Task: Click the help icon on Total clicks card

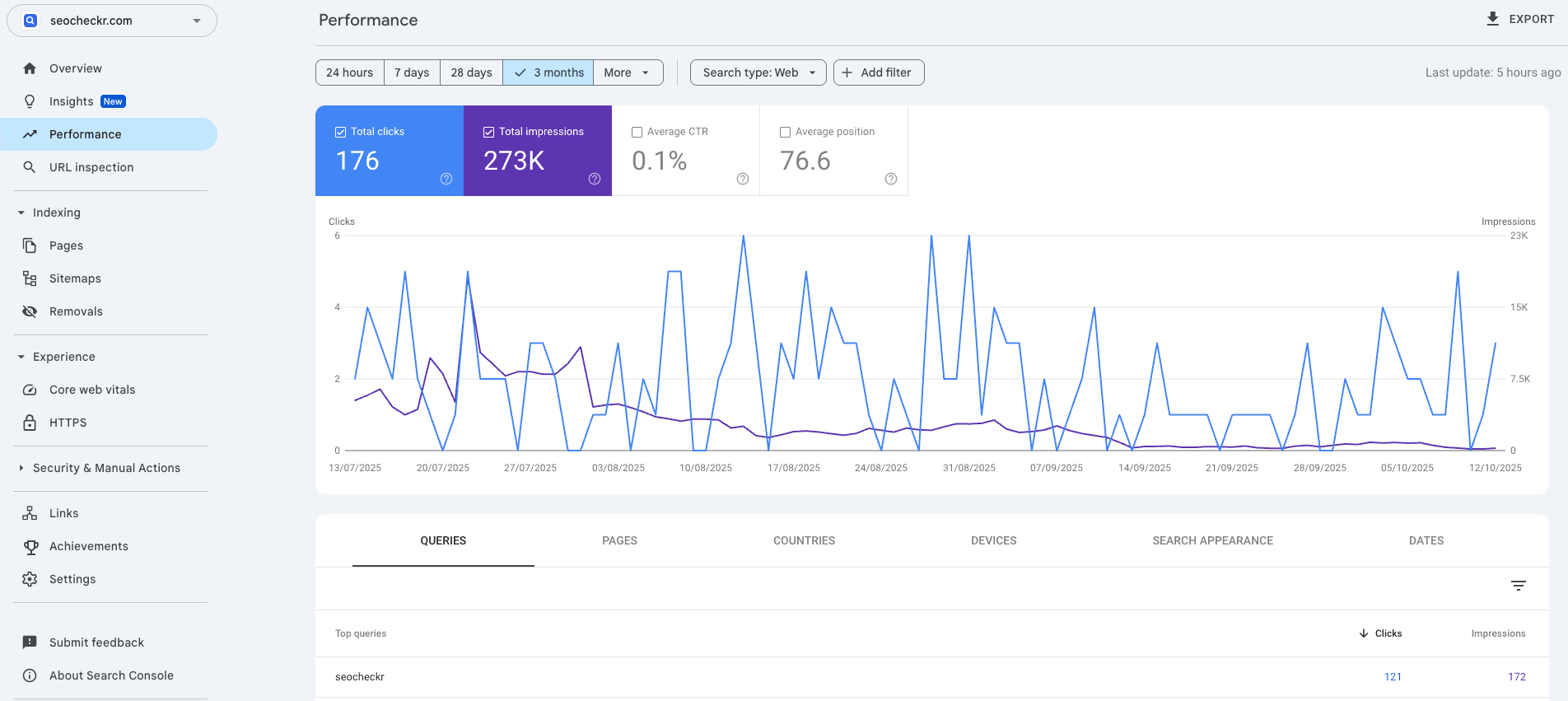Action: 446,179
